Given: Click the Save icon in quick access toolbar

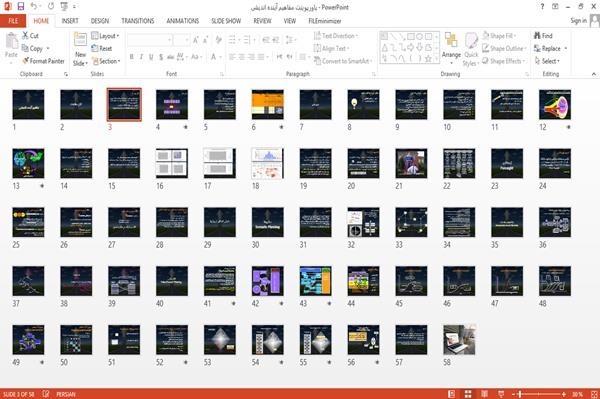Looking at the screenshot, I should (x=20, y=6).
